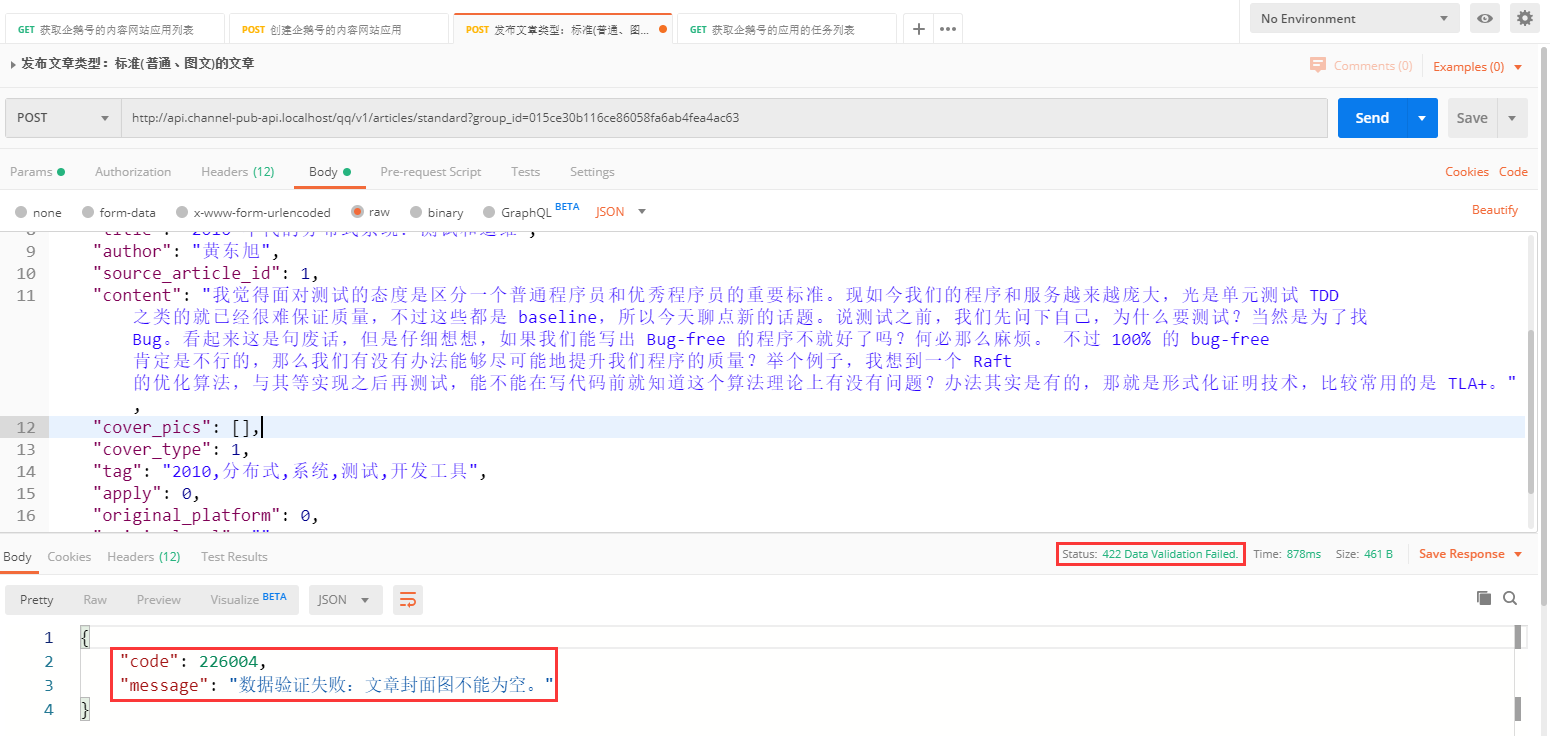The image size is (1550, 736).
Task: Search the response with the magnifier icon
Action: 1510,598
